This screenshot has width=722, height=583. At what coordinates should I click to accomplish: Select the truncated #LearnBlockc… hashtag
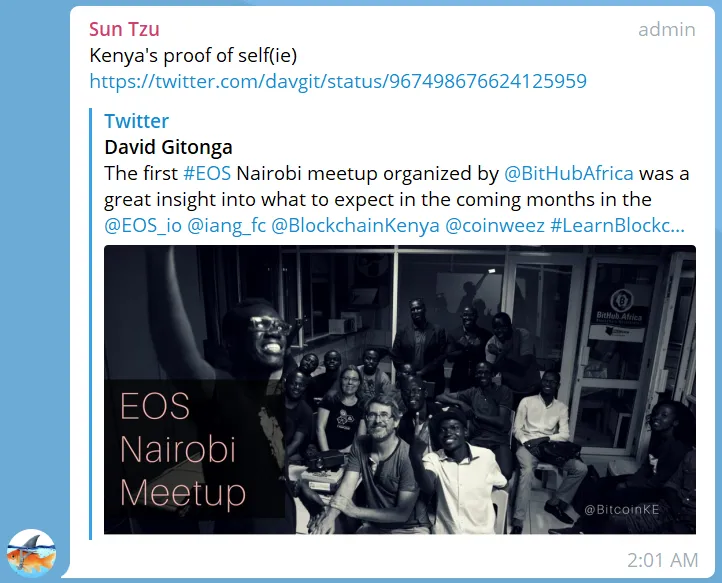click(x=617, y=226)
